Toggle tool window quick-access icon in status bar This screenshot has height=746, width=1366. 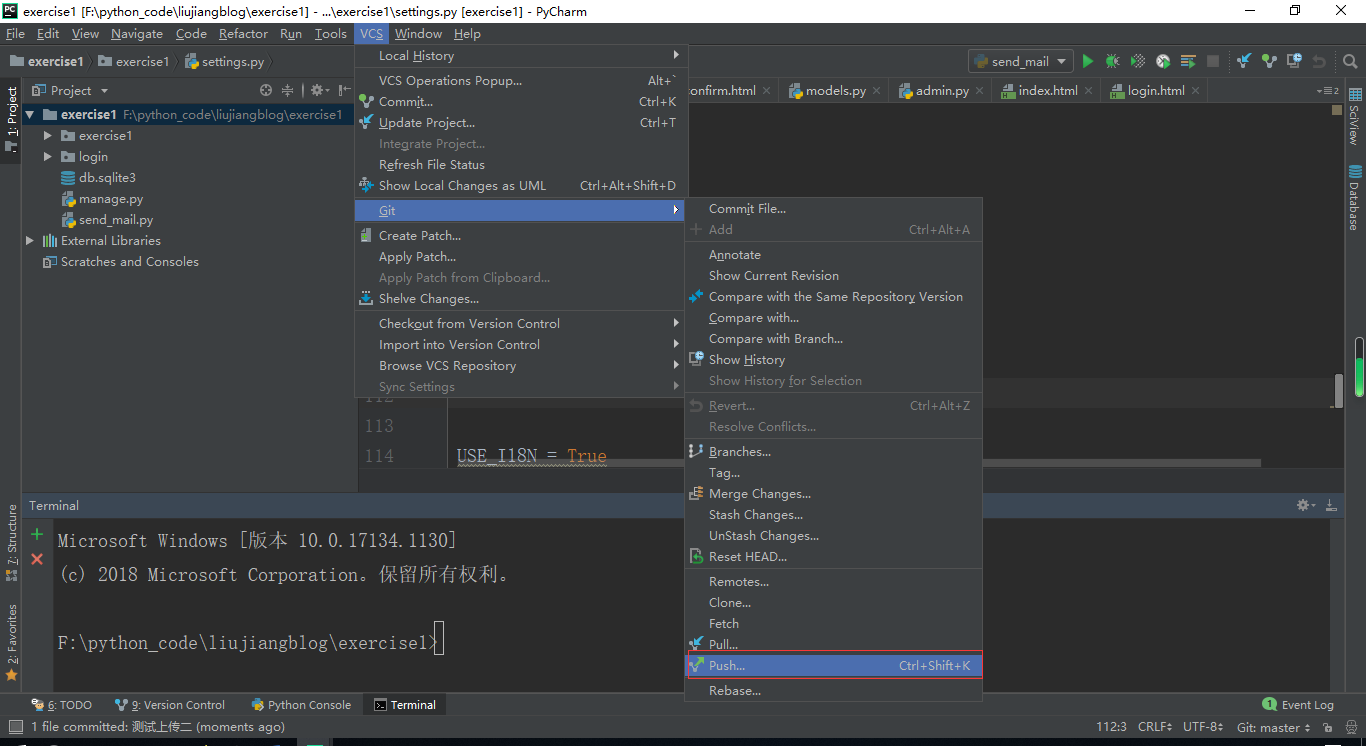click(x=14, y=727)
